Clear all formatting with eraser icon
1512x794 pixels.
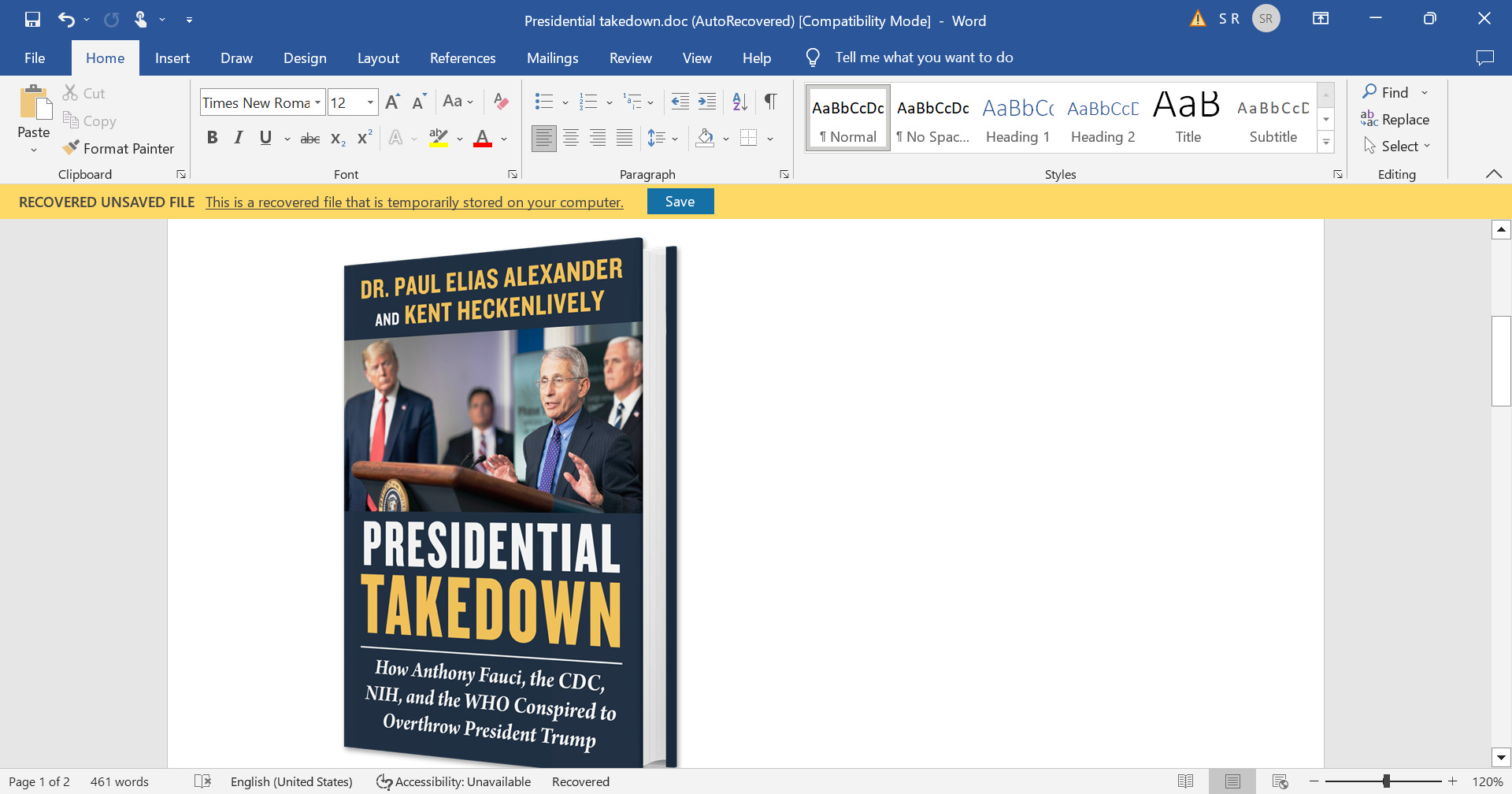[x=501, y=102]
